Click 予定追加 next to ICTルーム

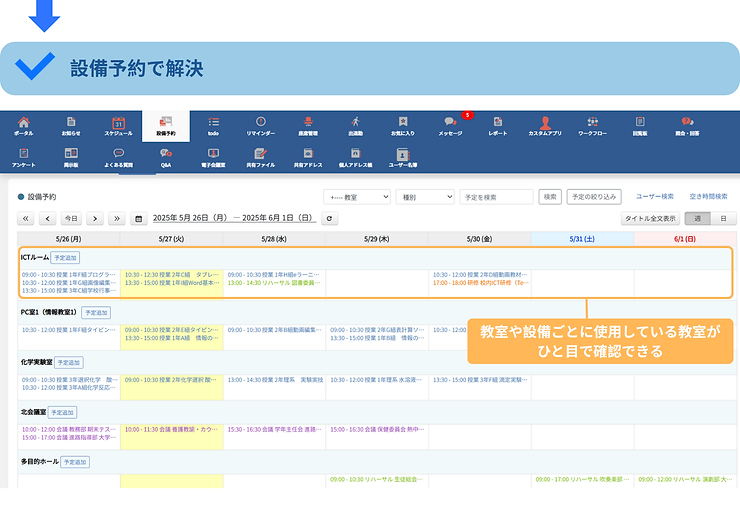65,258
